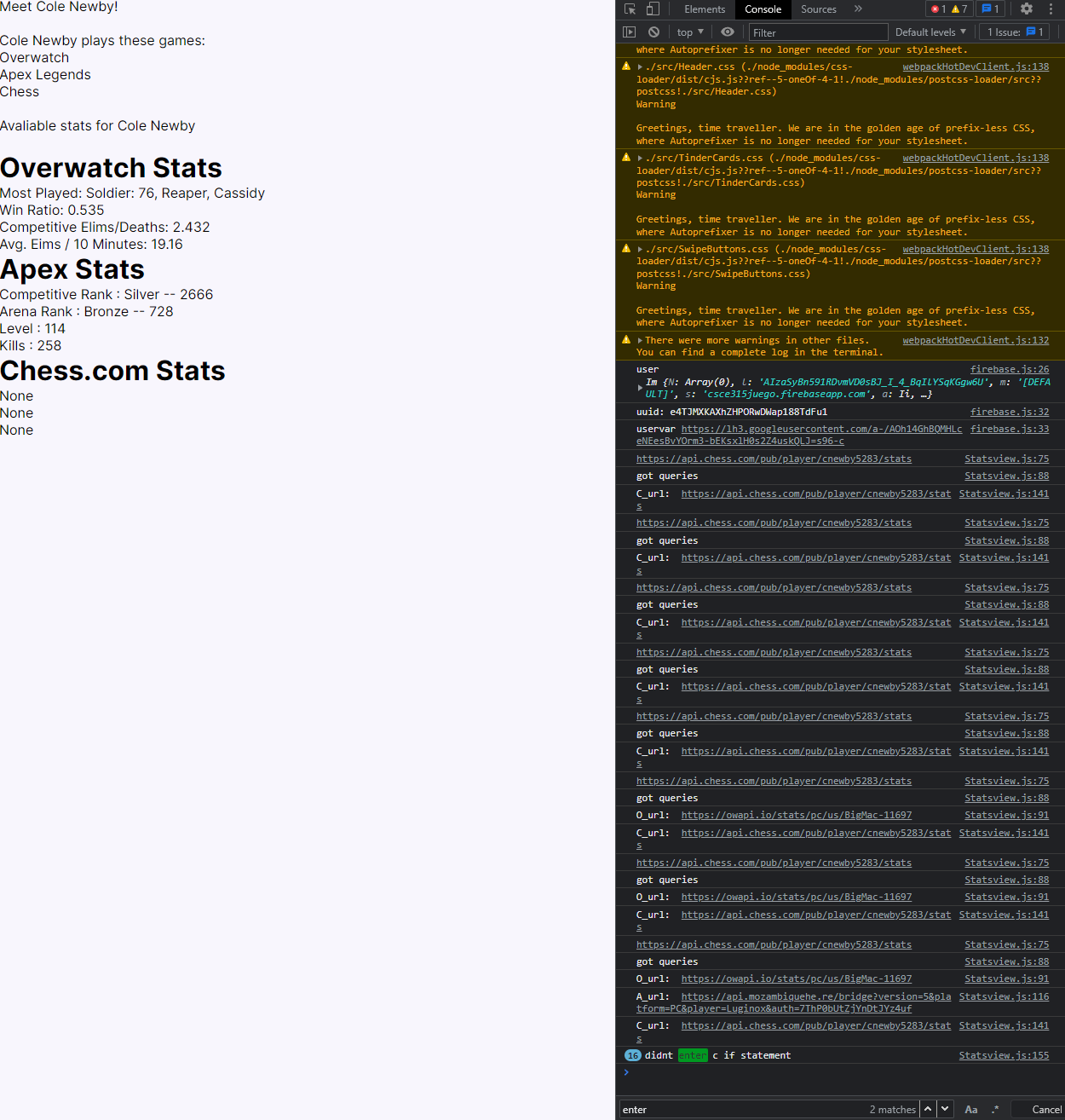Switch to the Elements tab

(x=705, y=9)
